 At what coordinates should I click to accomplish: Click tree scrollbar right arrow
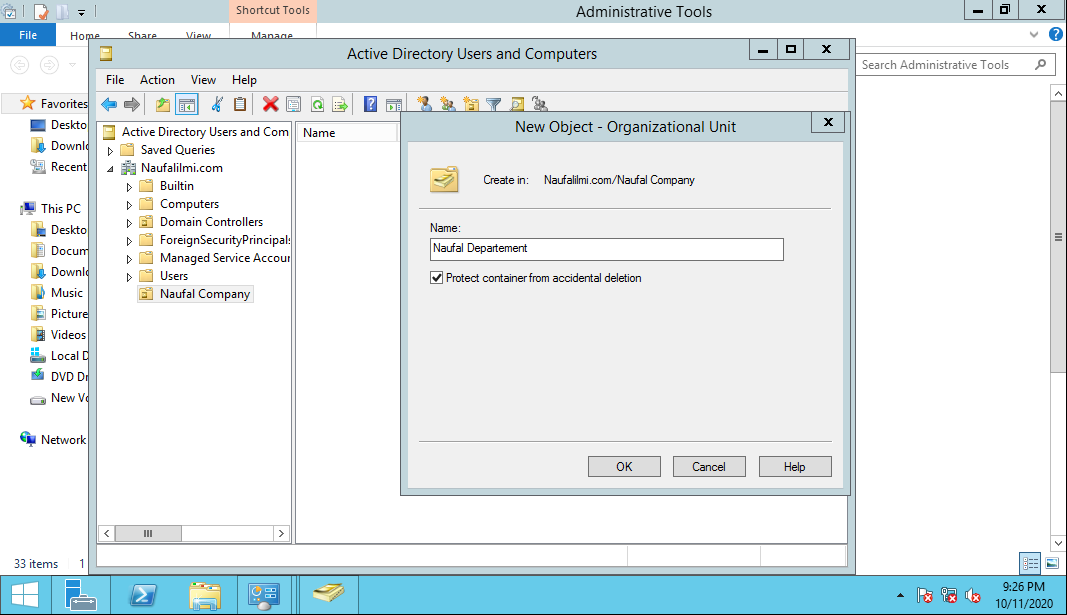point(281,533)
